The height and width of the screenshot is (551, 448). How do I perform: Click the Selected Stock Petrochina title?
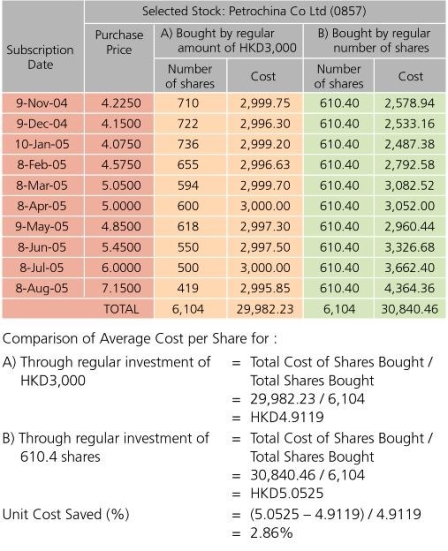pos(254,11)
